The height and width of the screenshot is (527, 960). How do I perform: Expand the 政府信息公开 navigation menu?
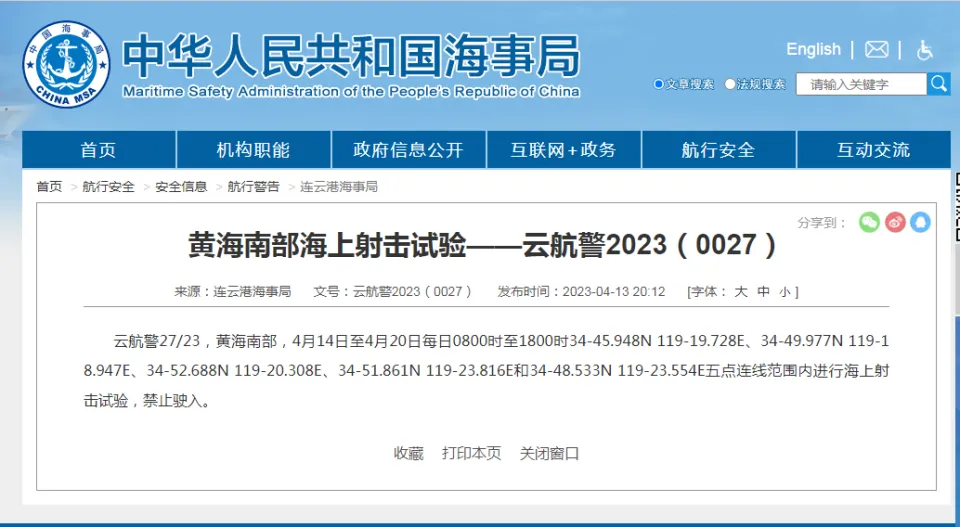click(408, 150)
